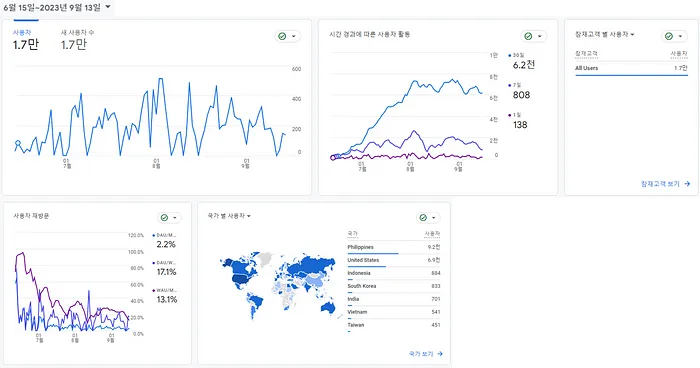
Task: Click the 6.9천 value for United States
Action: (x=433, y=260)
